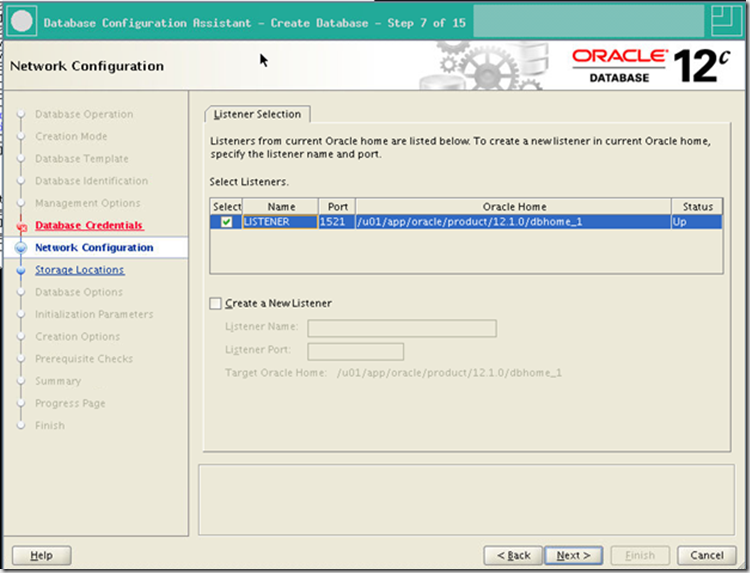Click the Target Oracle Home path text

(x=449, y=373)
